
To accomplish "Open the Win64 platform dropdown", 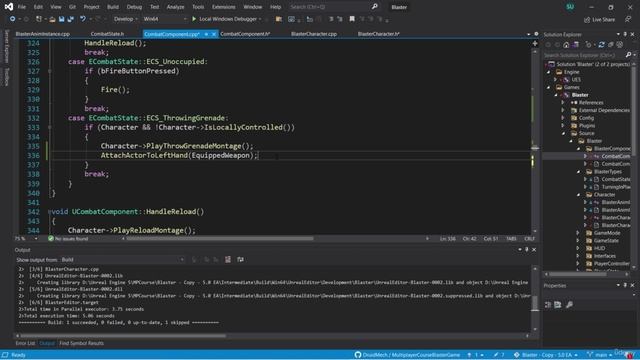I will 165,19.
